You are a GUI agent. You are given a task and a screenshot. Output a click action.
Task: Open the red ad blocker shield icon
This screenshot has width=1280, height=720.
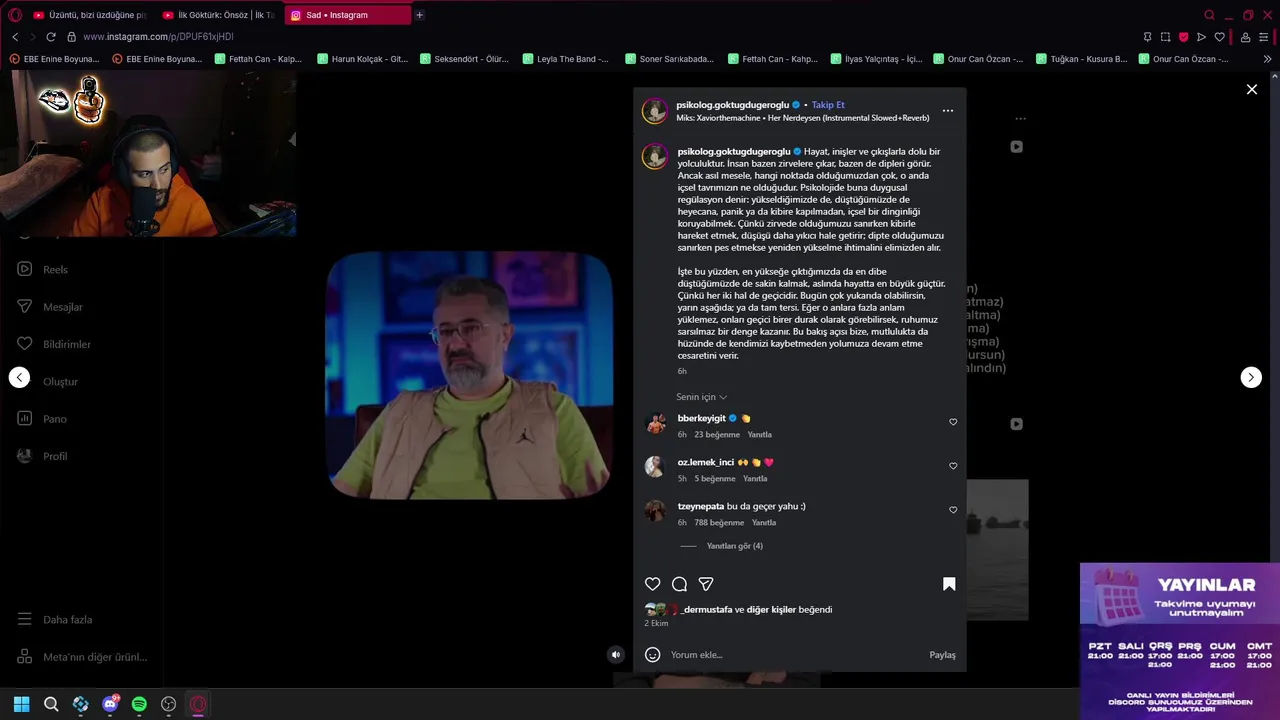[x=1183, y=37]
